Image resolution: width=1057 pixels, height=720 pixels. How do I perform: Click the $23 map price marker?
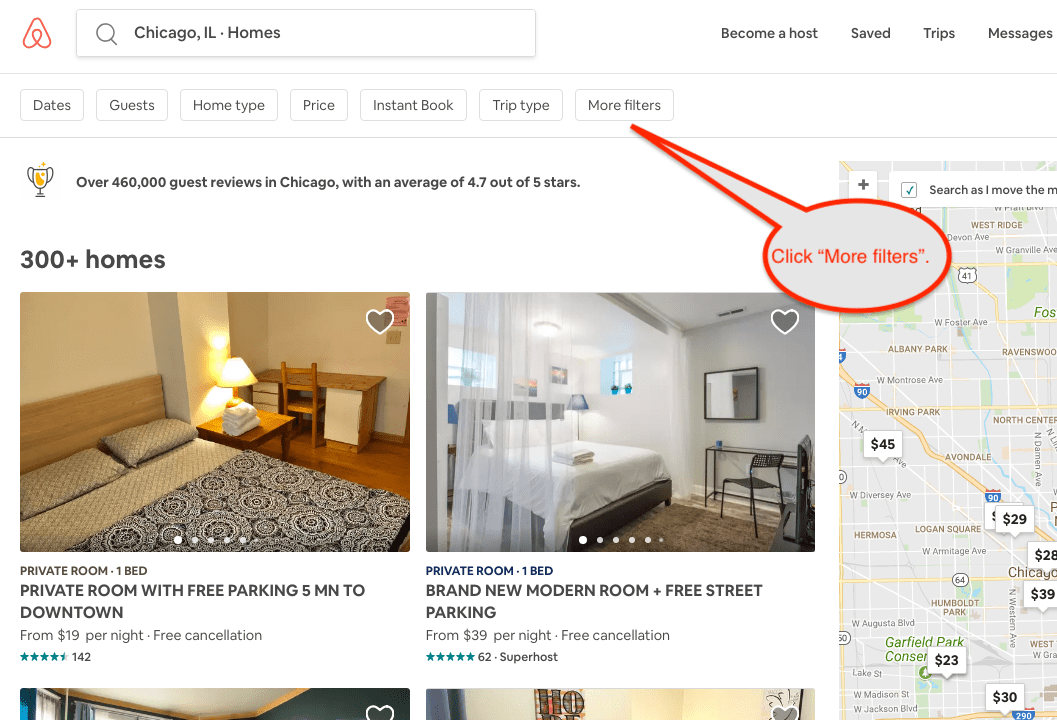946,660
